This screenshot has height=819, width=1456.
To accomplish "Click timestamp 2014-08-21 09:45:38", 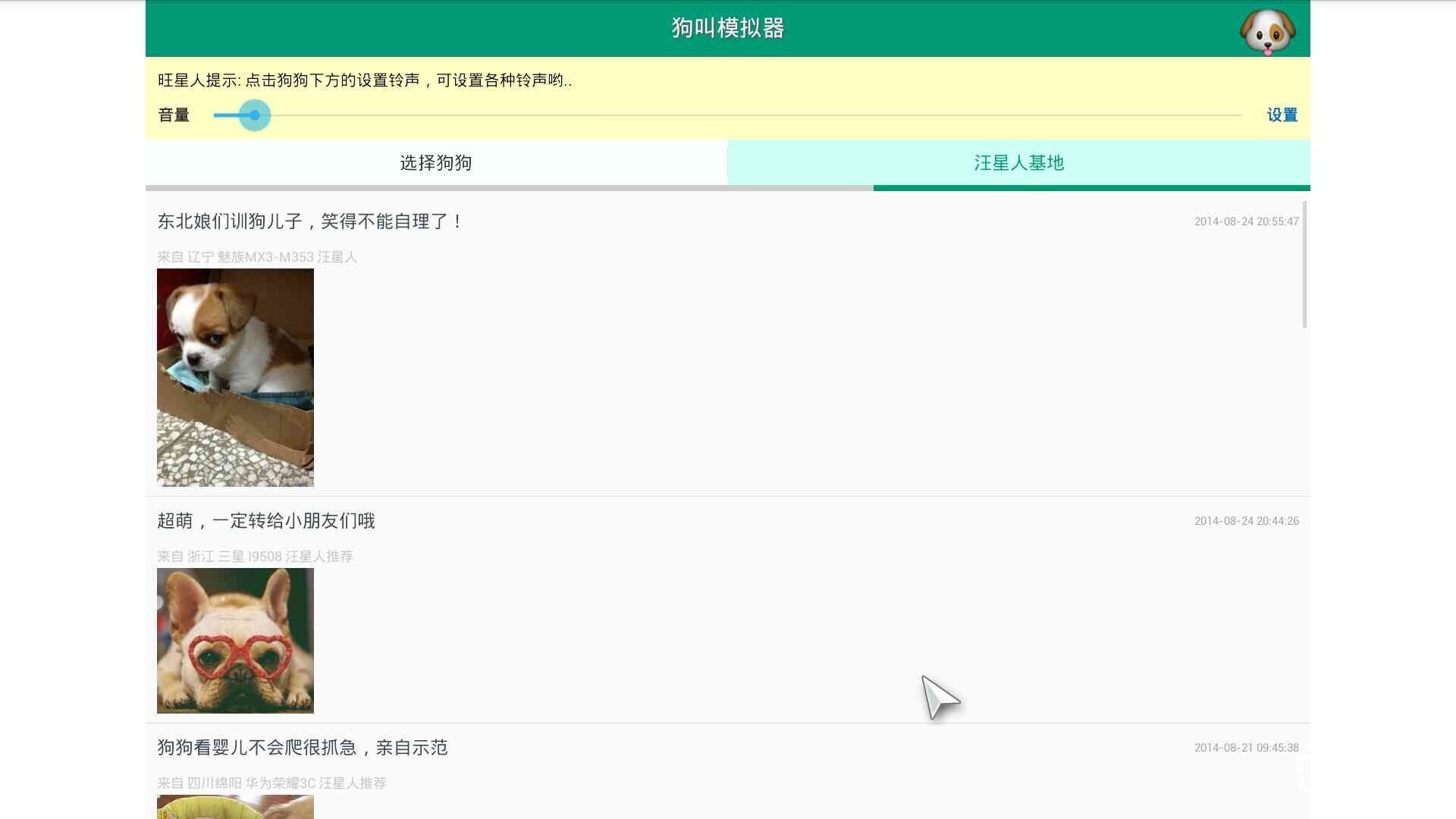I will 1247,748.
